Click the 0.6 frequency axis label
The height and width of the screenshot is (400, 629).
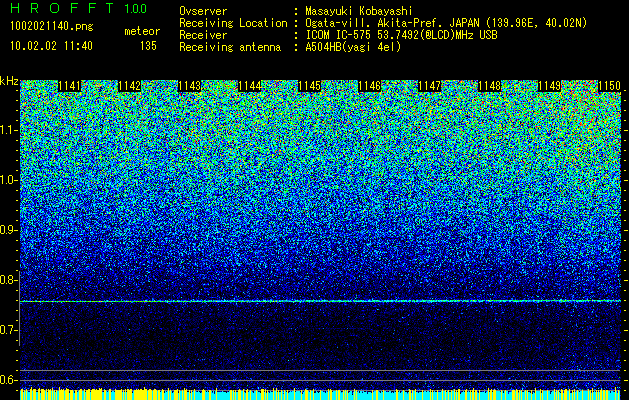point(8,380)
